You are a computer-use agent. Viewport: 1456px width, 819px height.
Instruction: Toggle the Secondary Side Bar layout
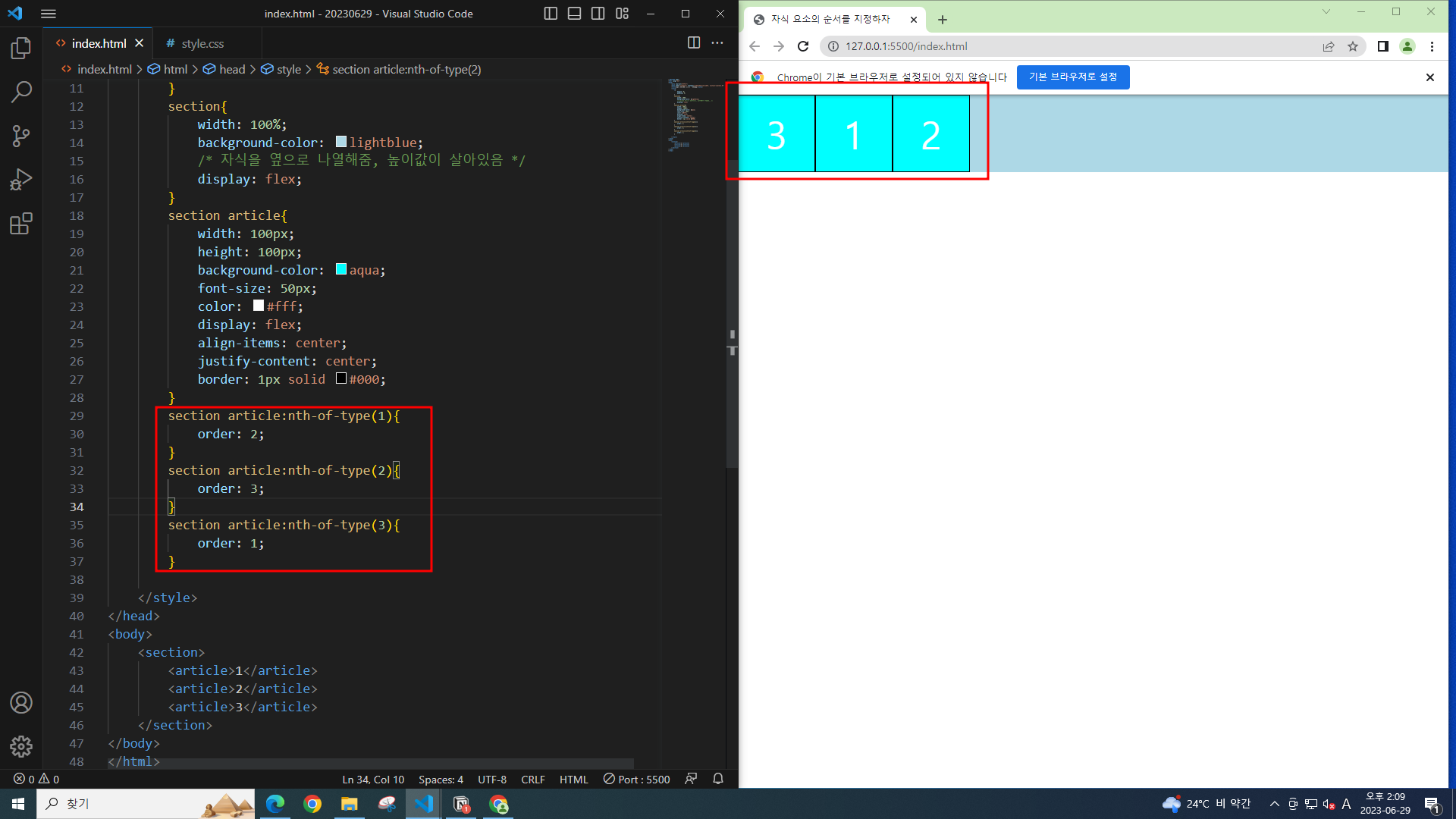598,14
